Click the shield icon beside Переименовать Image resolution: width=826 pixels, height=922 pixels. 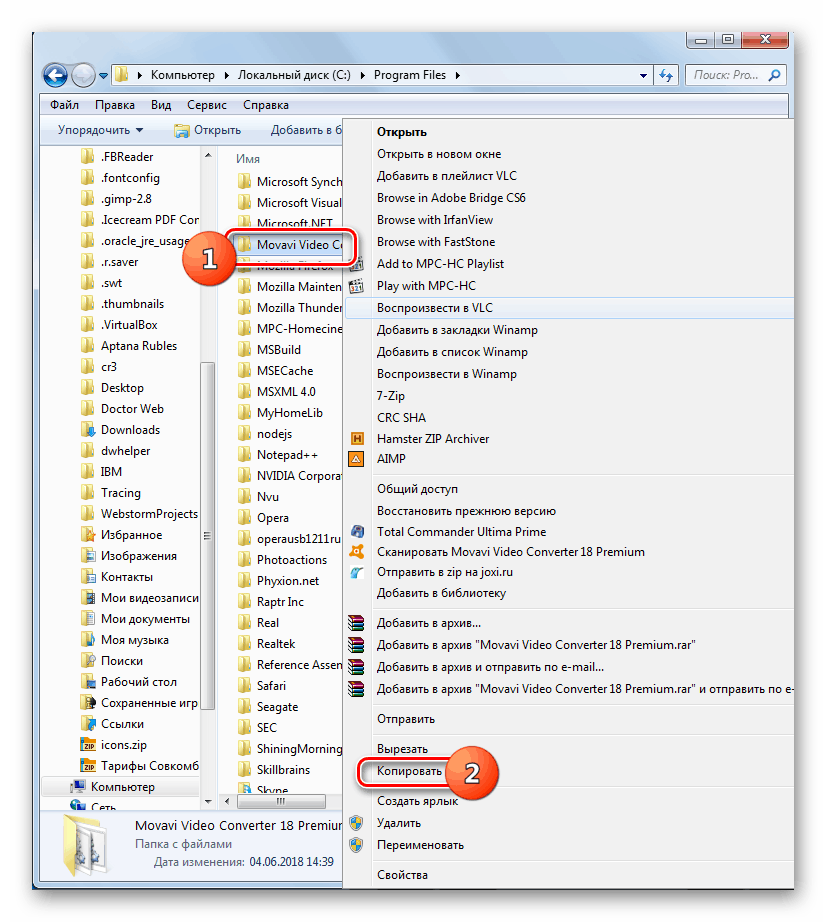point(356,845)
